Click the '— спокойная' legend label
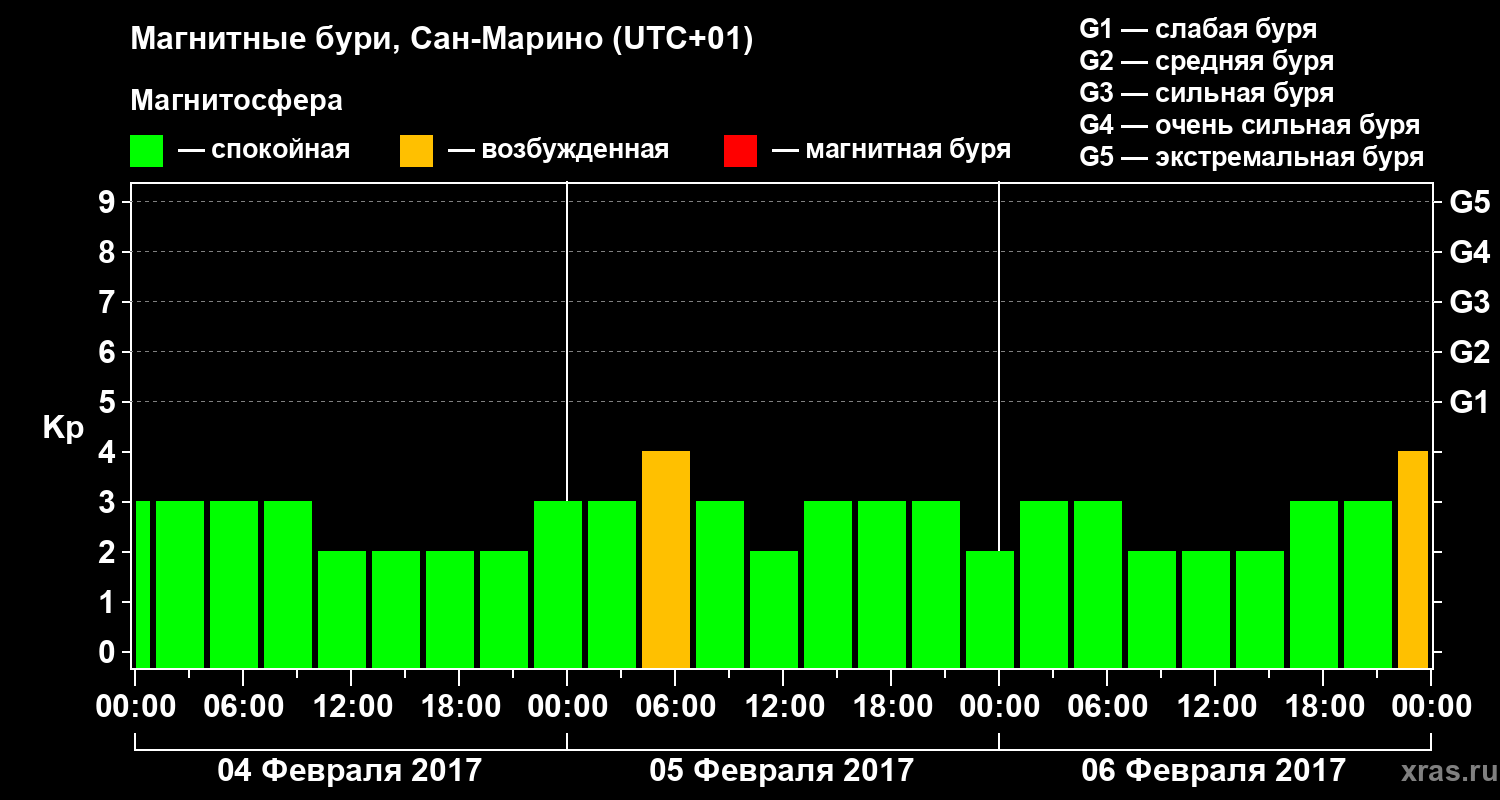Viewport: 1500px width, 800px height. coord(264,150)
